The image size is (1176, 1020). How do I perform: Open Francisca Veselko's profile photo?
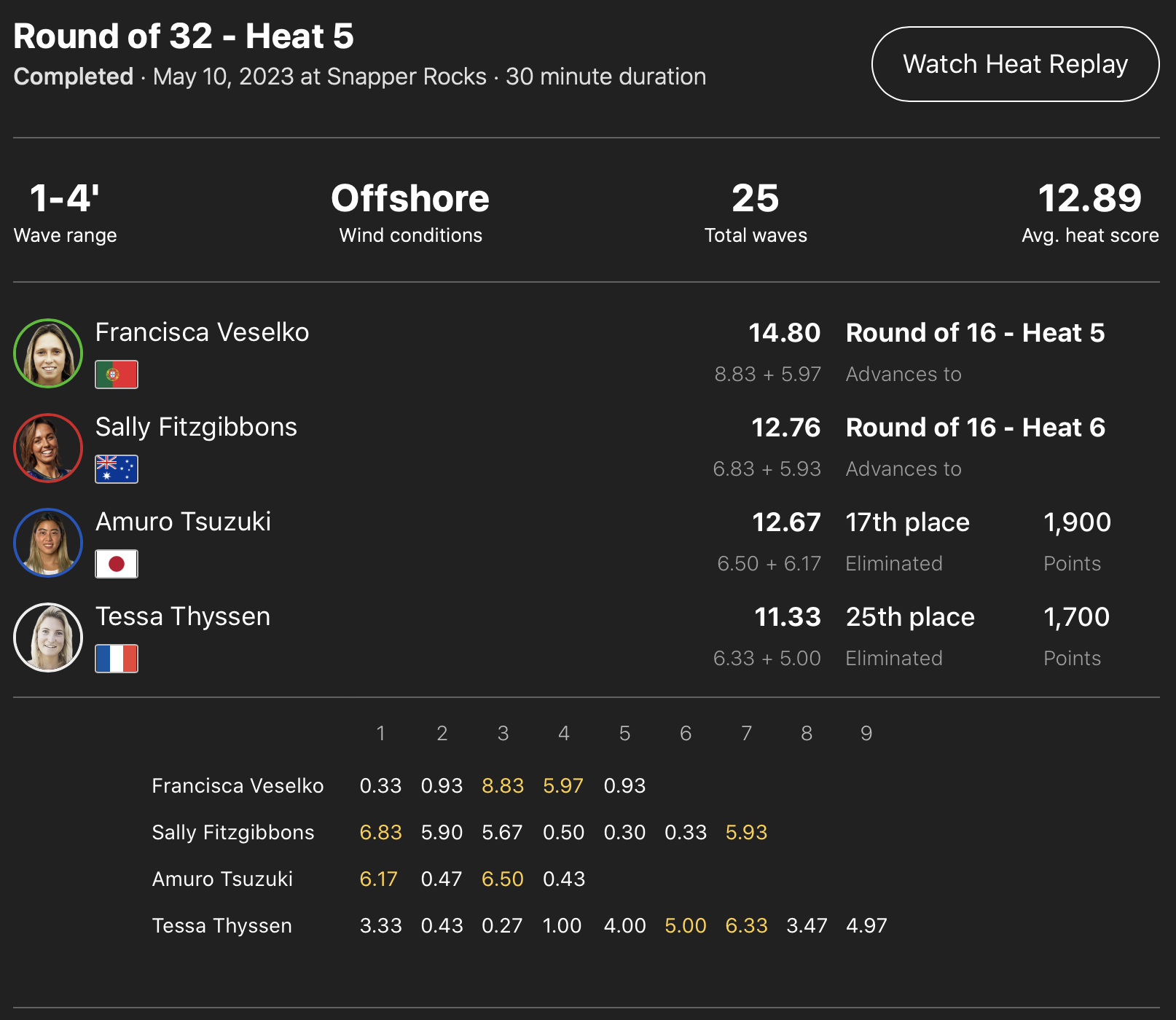coord(48,353)
